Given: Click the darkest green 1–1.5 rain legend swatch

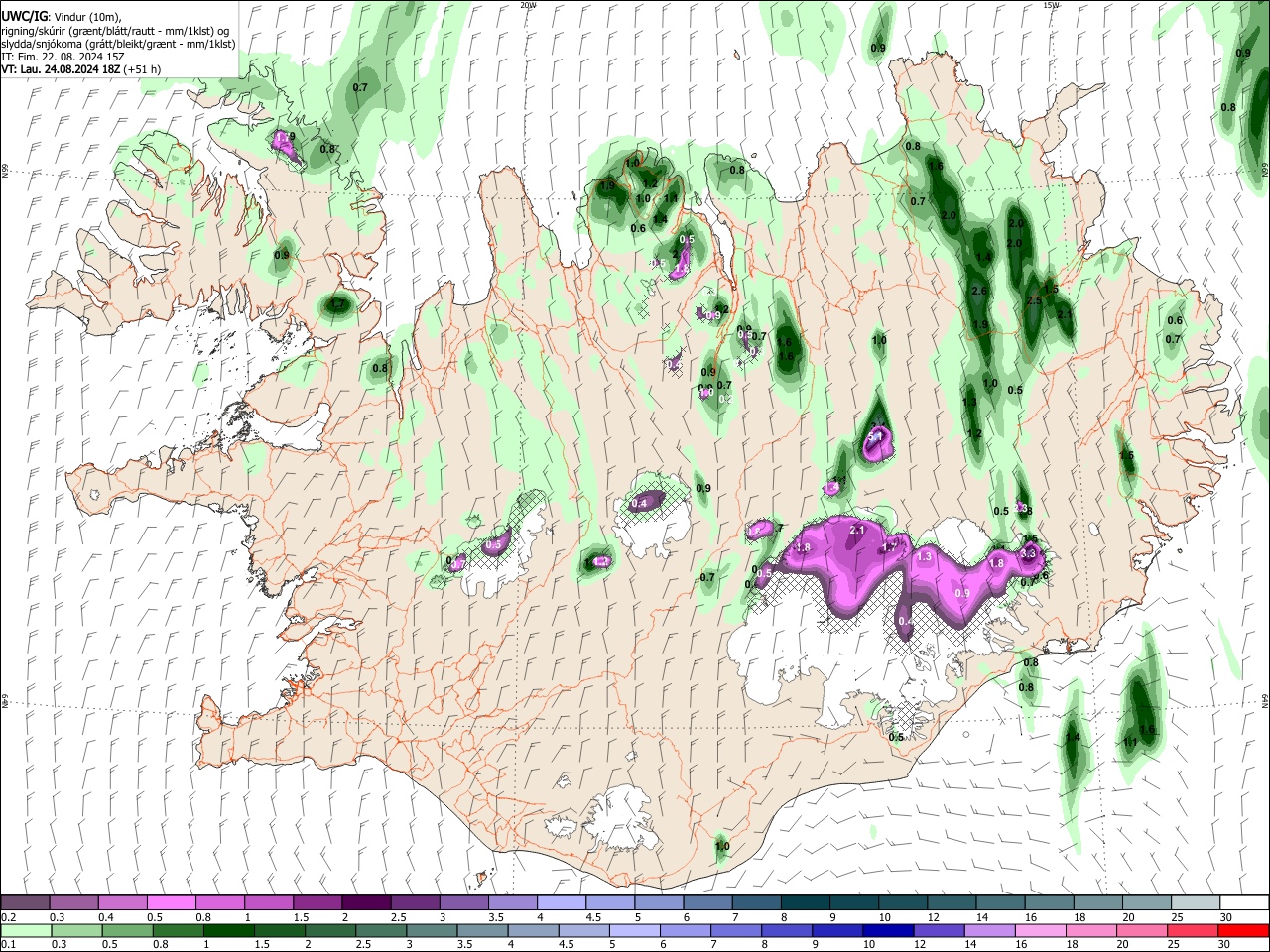Looking at the screenshot, I should tap(229, 930).
